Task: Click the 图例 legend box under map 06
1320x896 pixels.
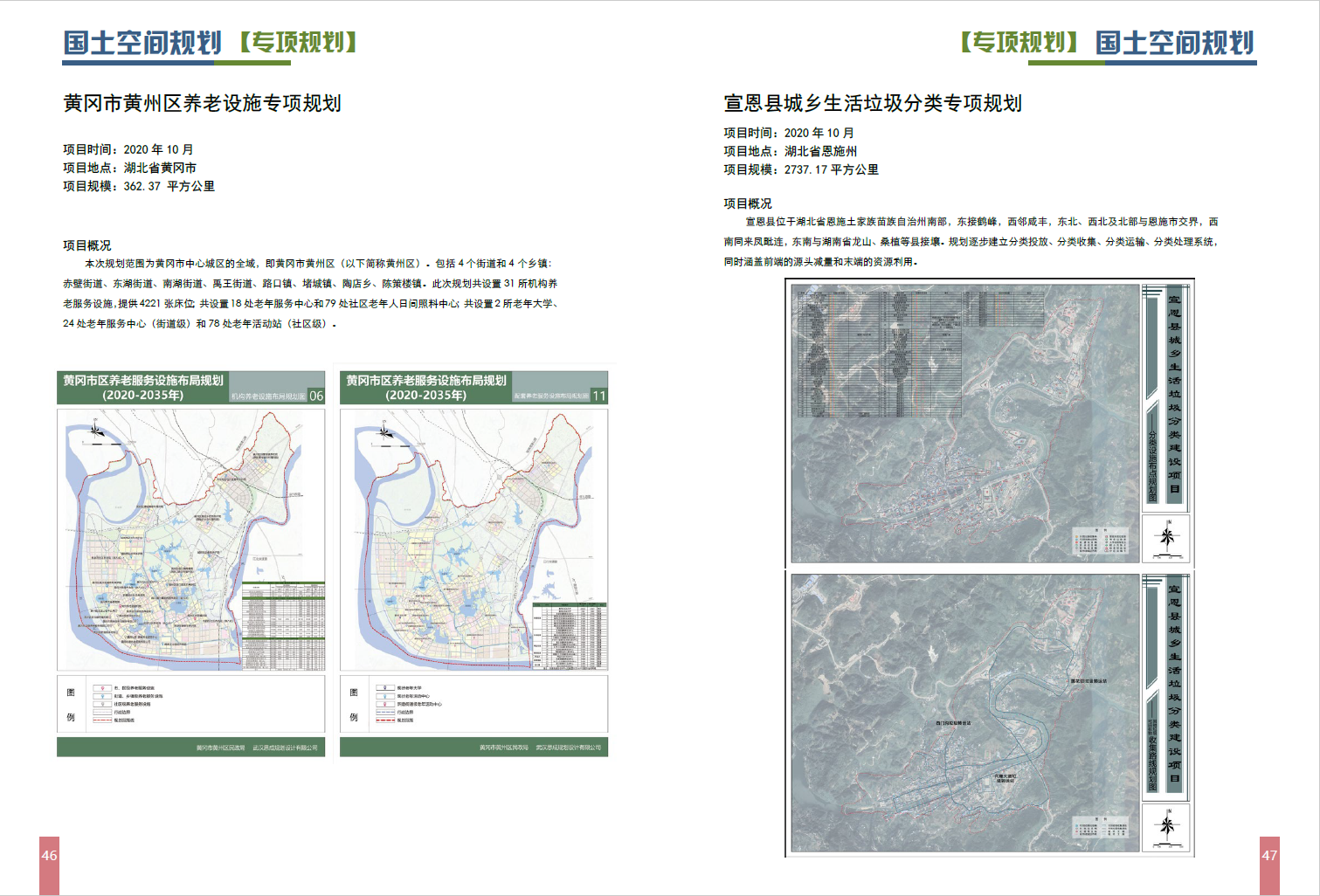Action: (x=191, y=704)
